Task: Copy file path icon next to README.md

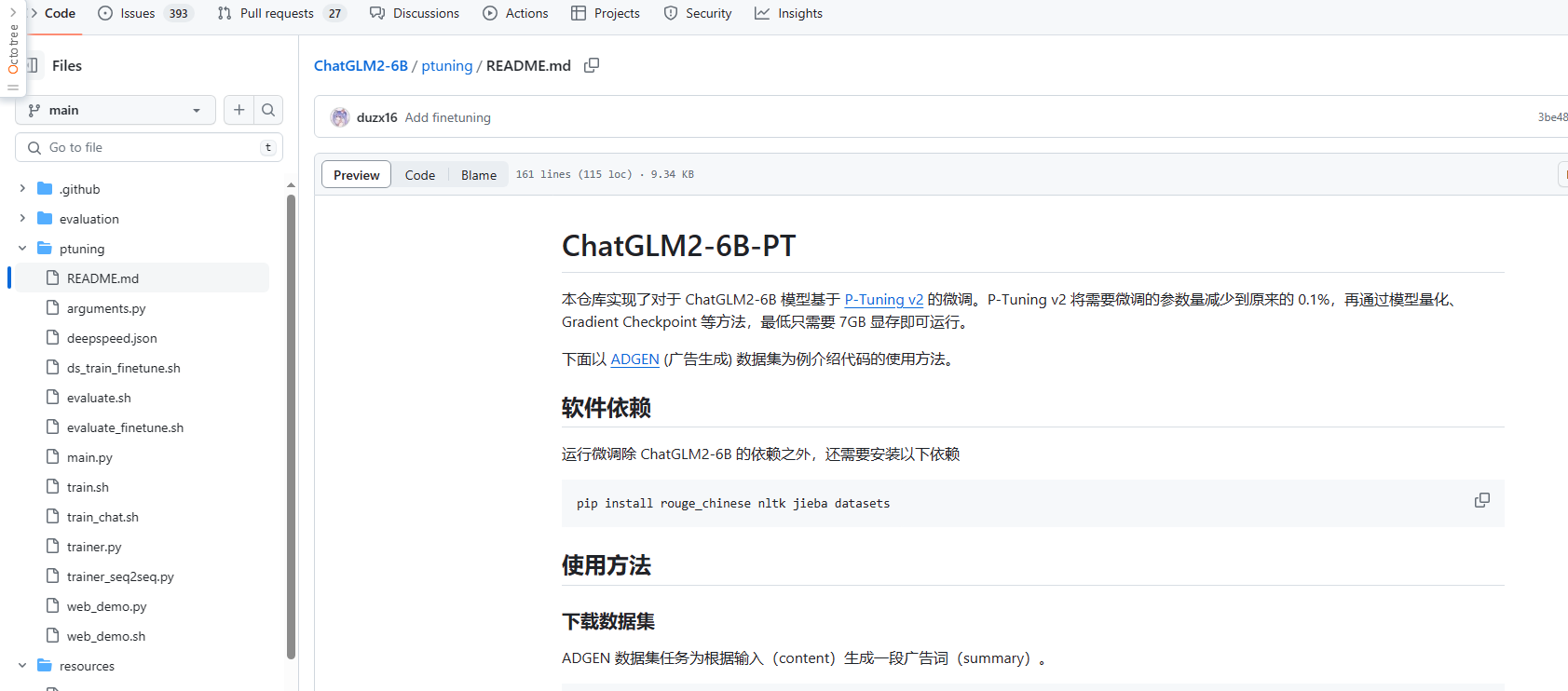Action: [592, 65]
